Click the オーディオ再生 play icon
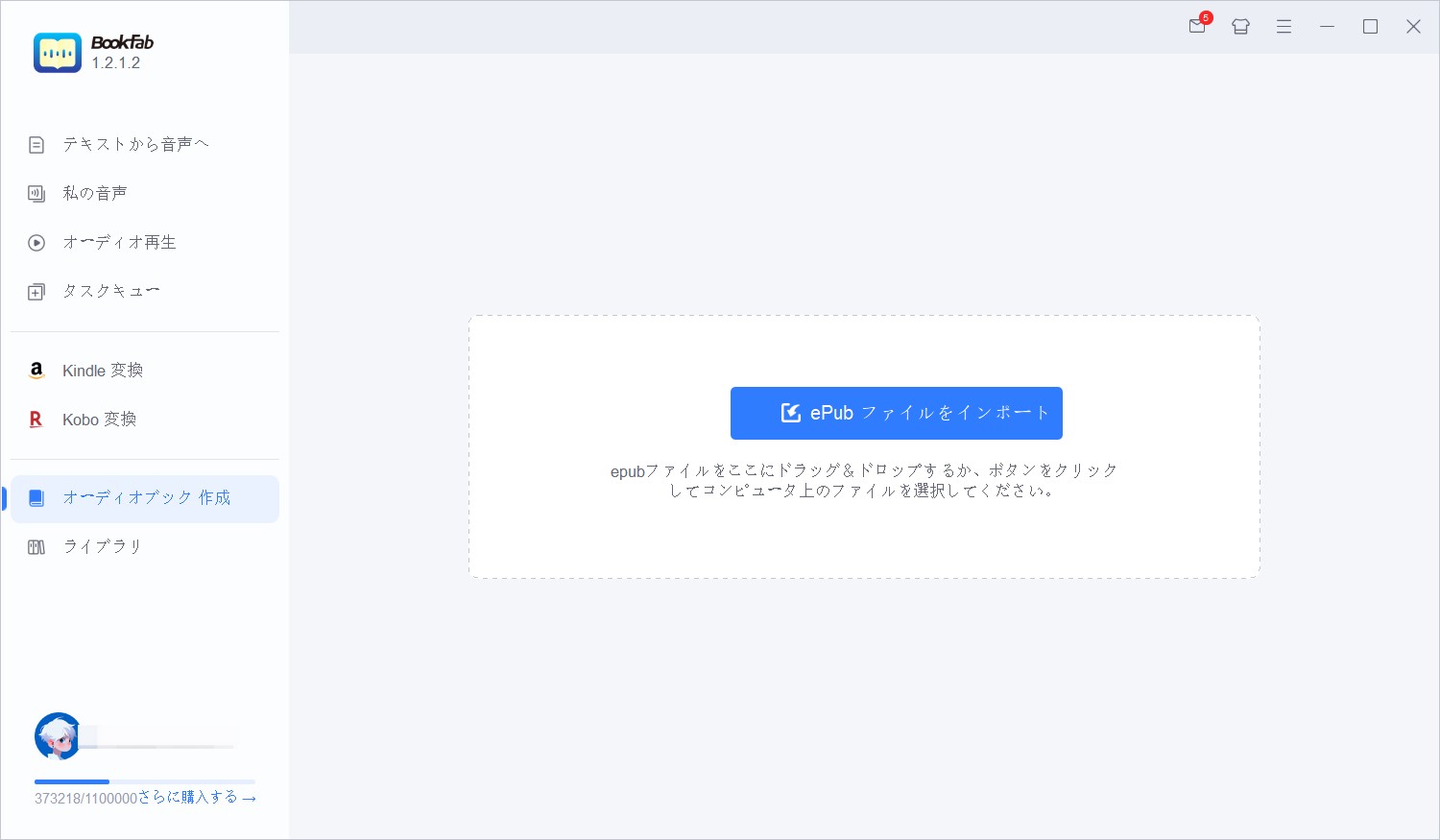Image resolution: width=1440 pixels, height=840 pixels. [36, 243]
